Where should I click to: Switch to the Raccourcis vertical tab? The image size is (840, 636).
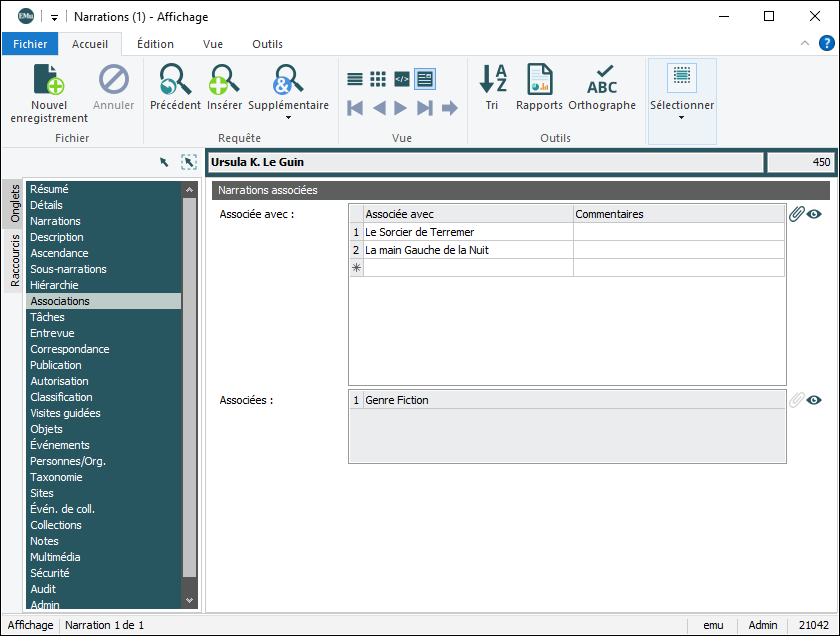click(15, 260)
